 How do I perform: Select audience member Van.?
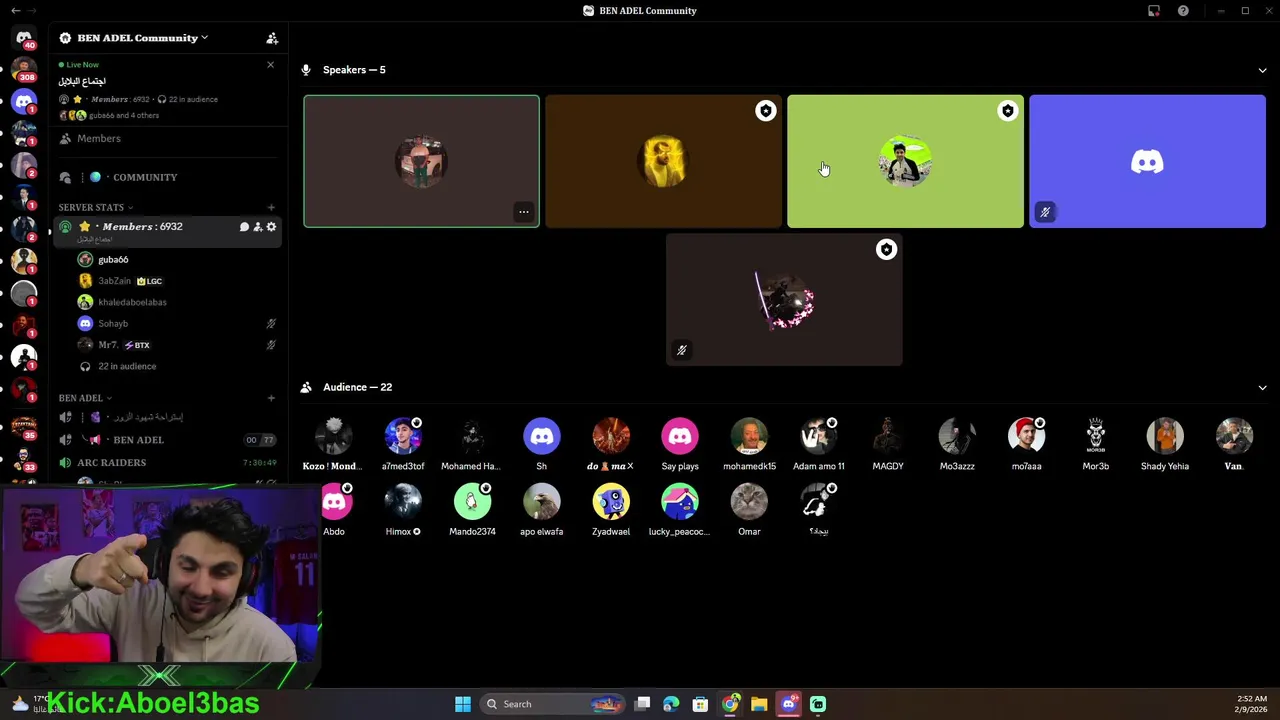[1234, 444]
